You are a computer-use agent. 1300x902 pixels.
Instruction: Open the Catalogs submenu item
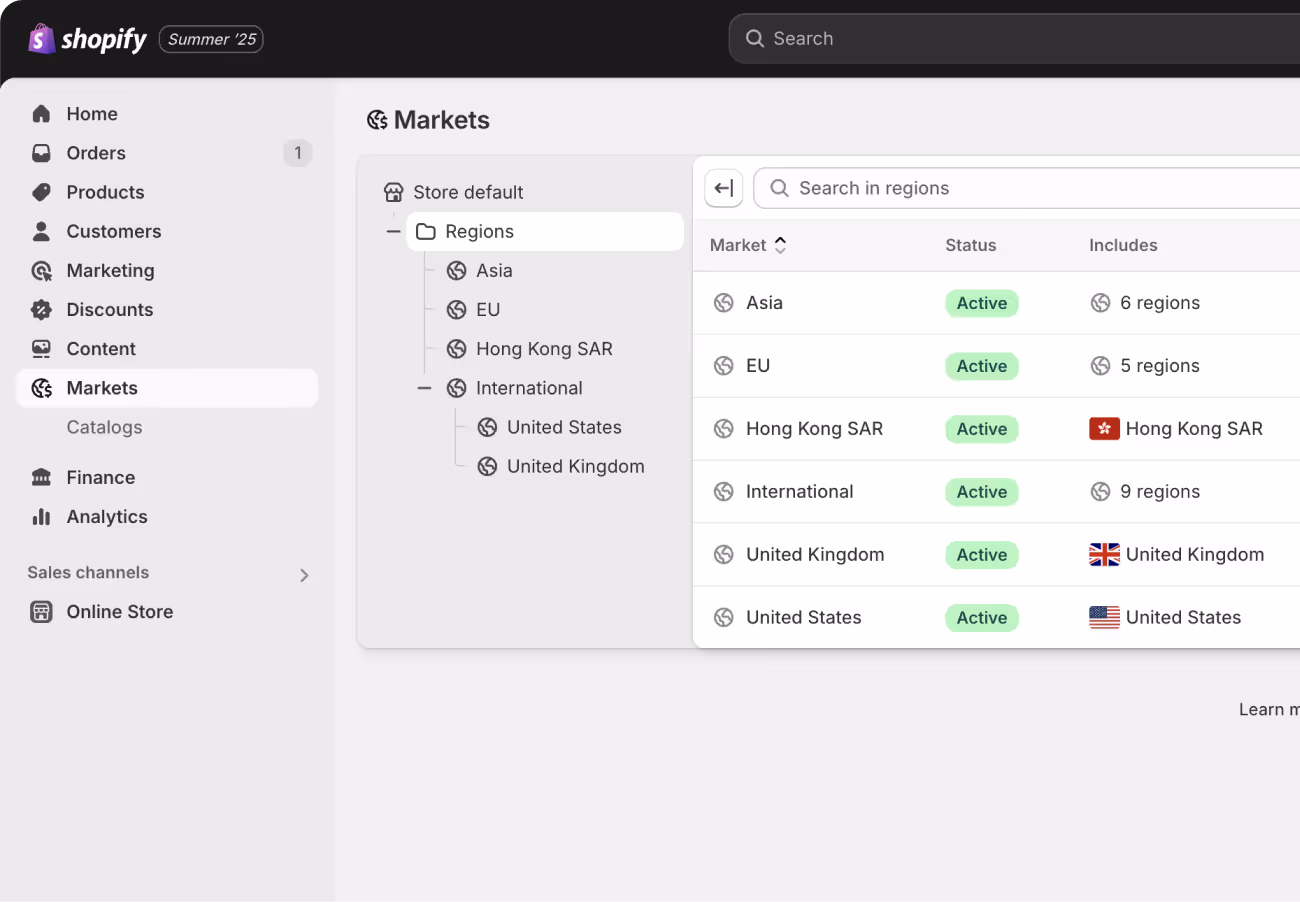104,427
